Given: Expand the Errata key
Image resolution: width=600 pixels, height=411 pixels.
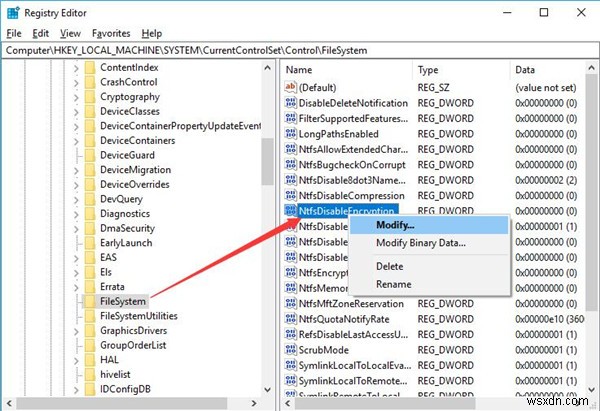Looking at the screenshot, I should pos(76,287).
